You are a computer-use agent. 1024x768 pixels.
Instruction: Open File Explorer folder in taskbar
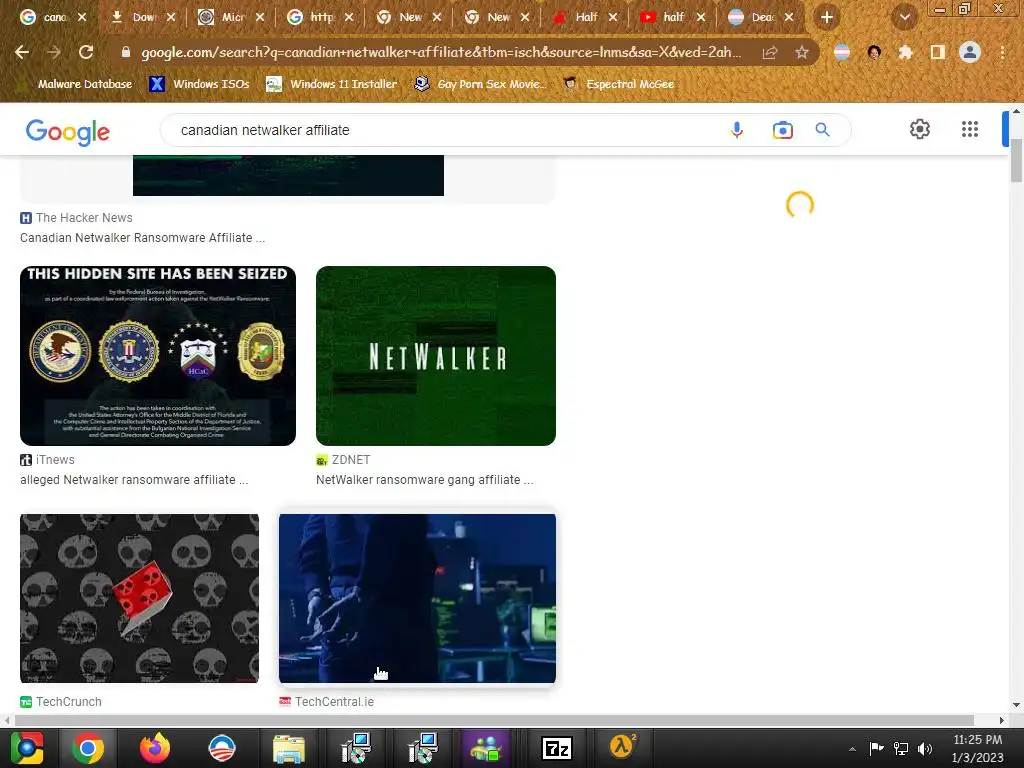(x=289, y=748)
